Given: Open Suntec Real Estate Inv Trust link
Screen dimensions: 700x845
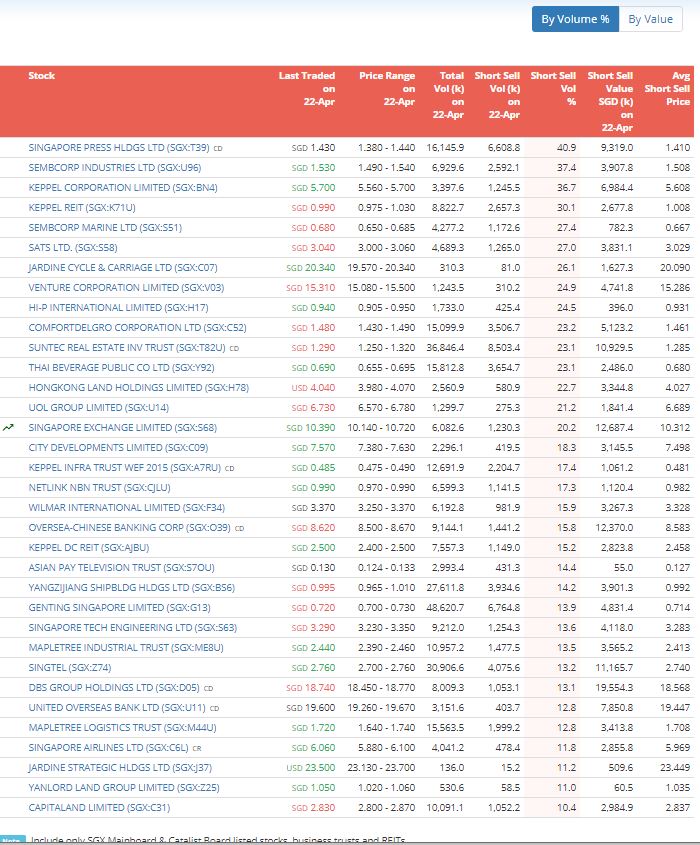Looking at the screenshot, I should (x=127, y=348).
